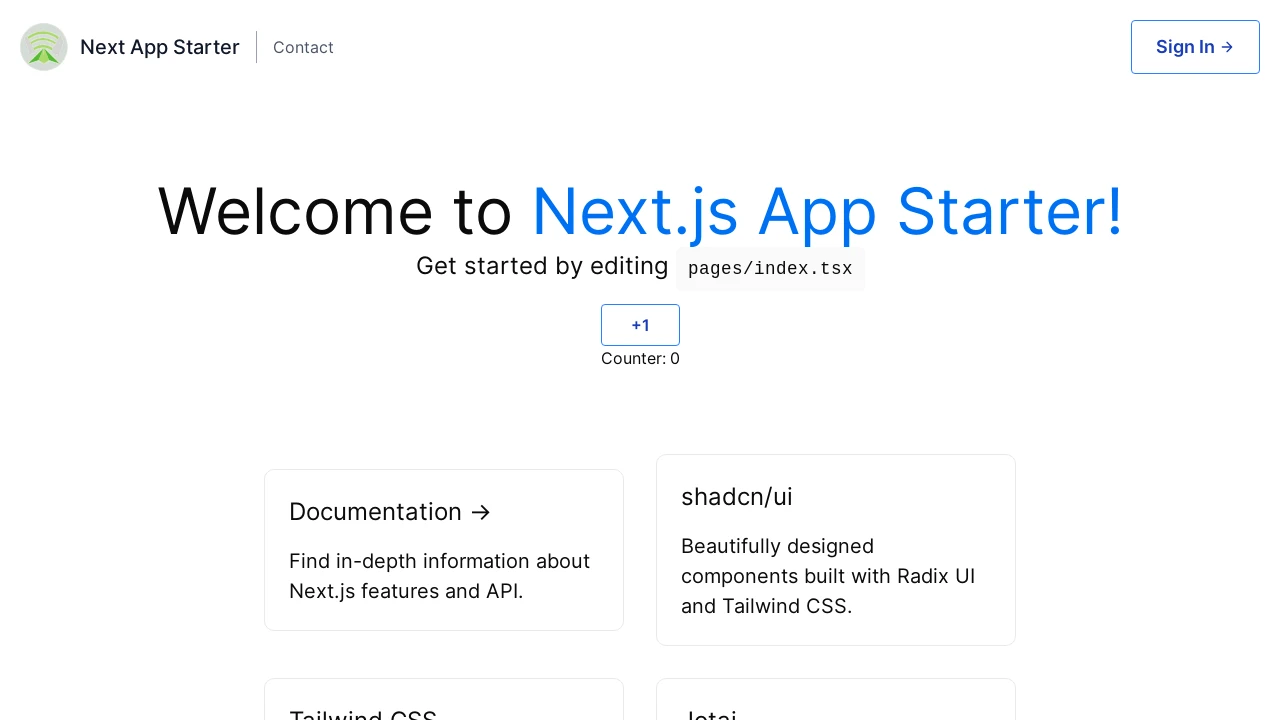Increment counter with the +1 button
The image size is (1280, 720).
[640, 325]
